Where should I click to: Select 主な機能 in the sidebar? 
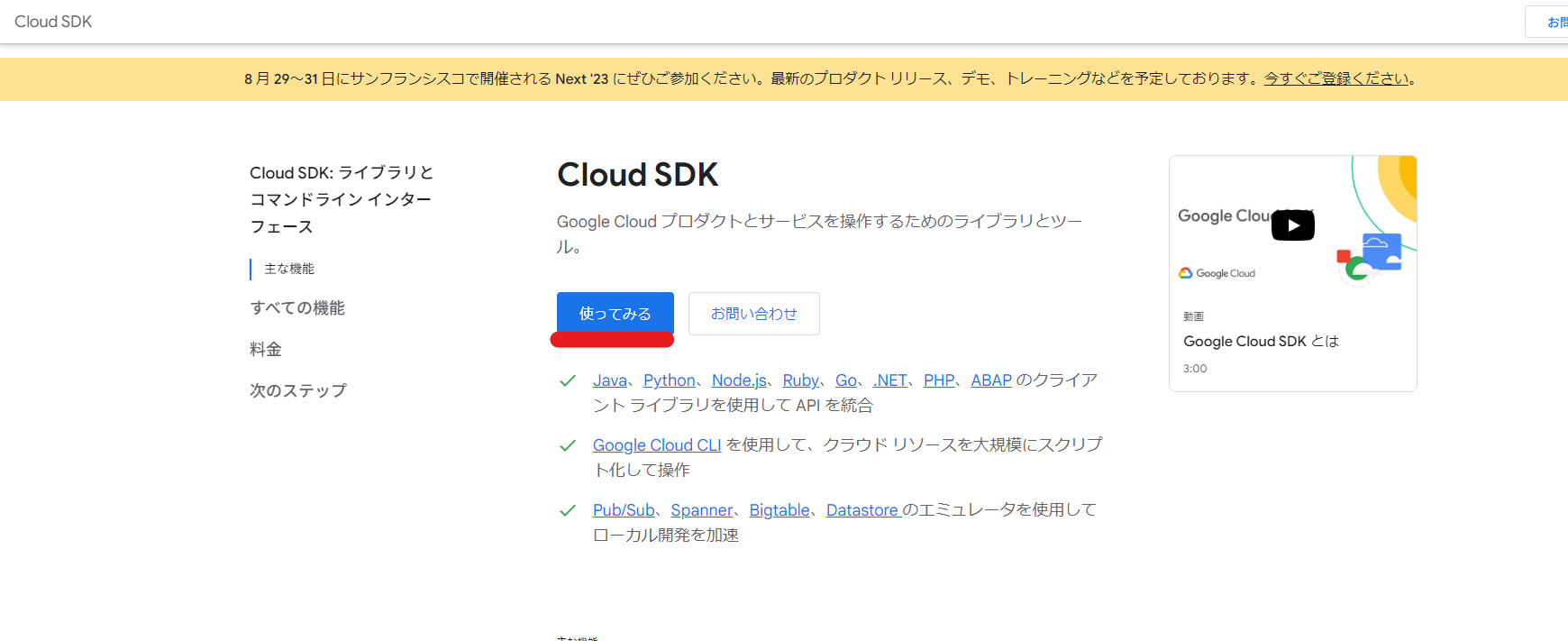point(289,269)
